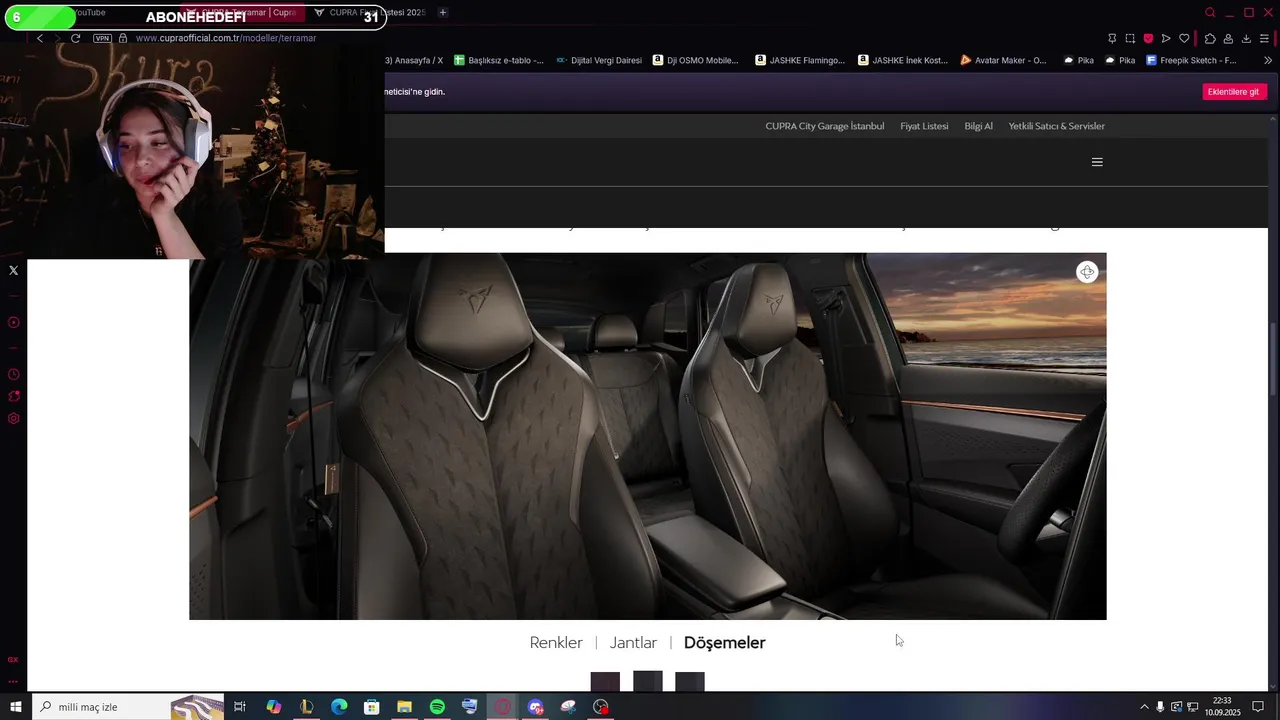Open CUPRA City Garage İstanbul link
This screenshot has height=720, width=1280.
(825, 126)
